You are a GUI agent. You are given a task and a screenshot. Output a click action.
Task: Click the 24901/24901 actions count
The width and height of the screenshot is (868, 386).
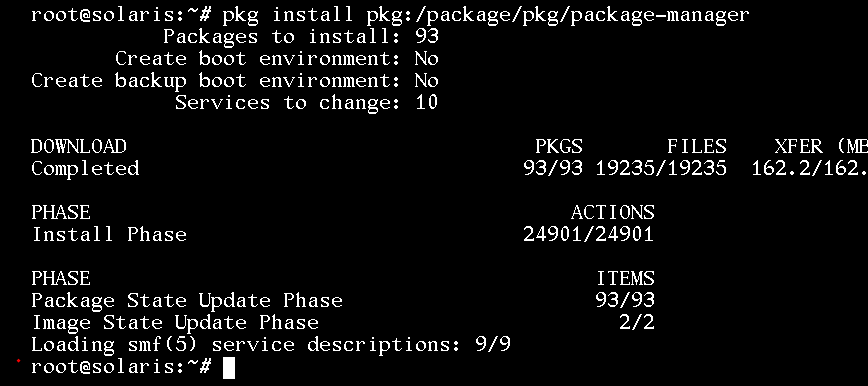coord(588,234)
